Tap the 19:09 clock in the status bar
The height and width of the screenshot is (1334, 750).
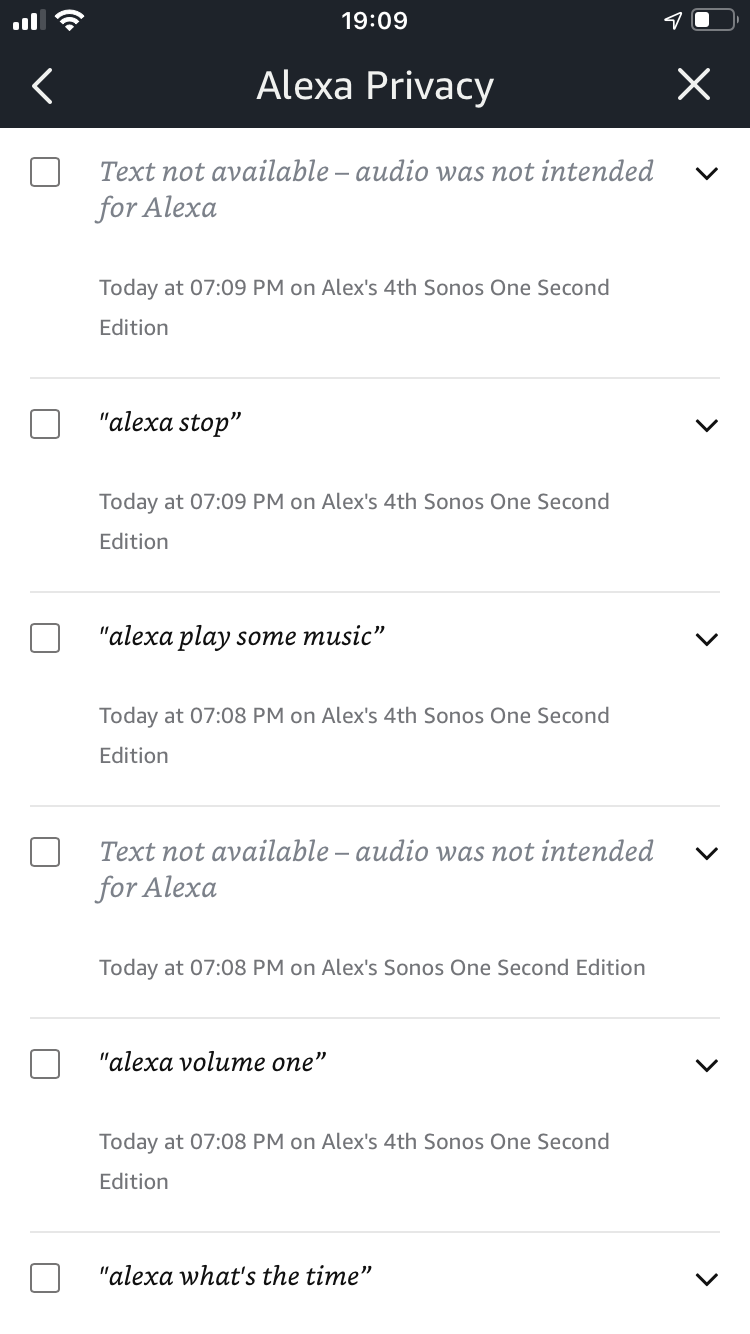click(374, 21)
